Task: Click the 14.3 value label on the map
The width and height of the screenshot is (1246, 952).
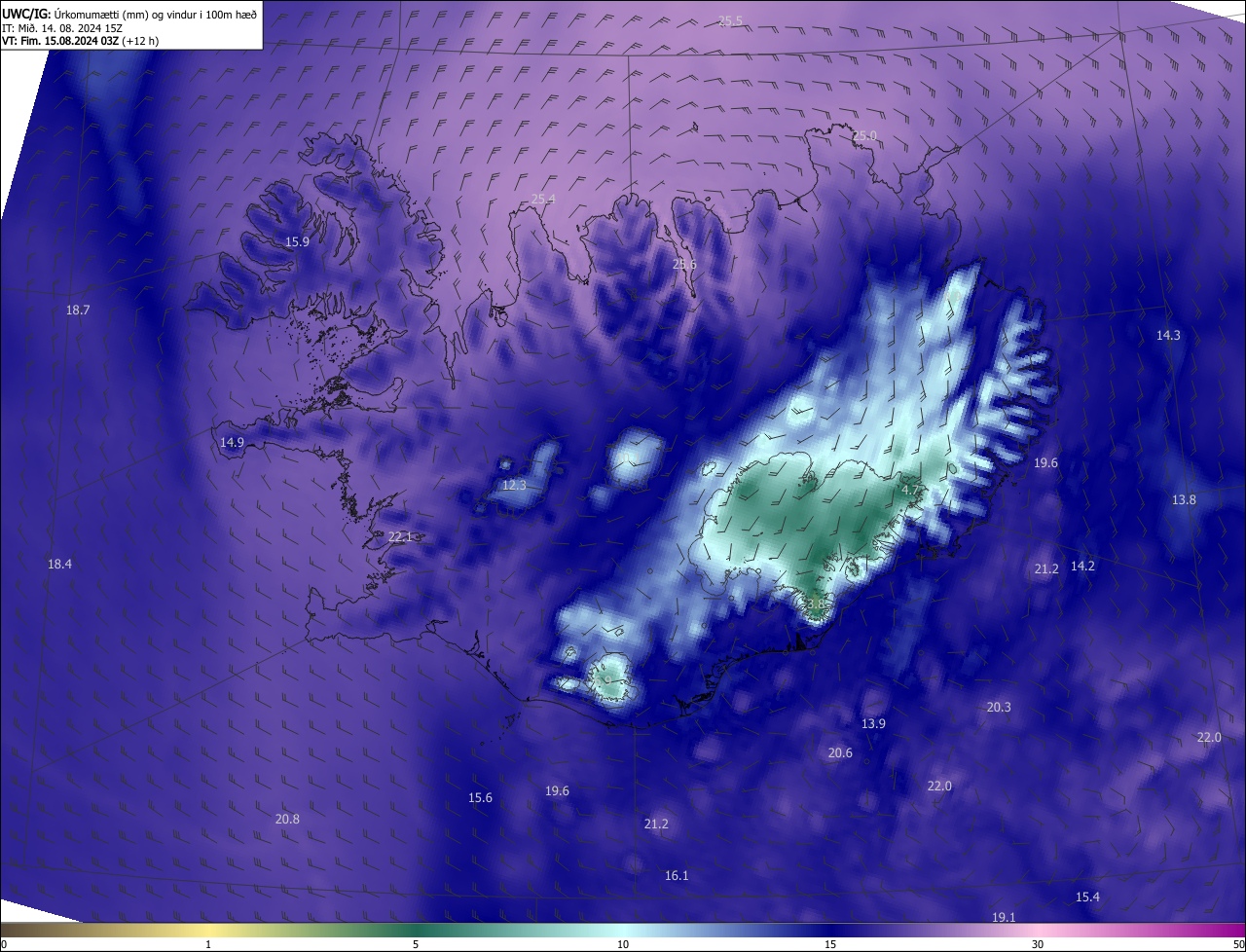Action: point(1168,336)
